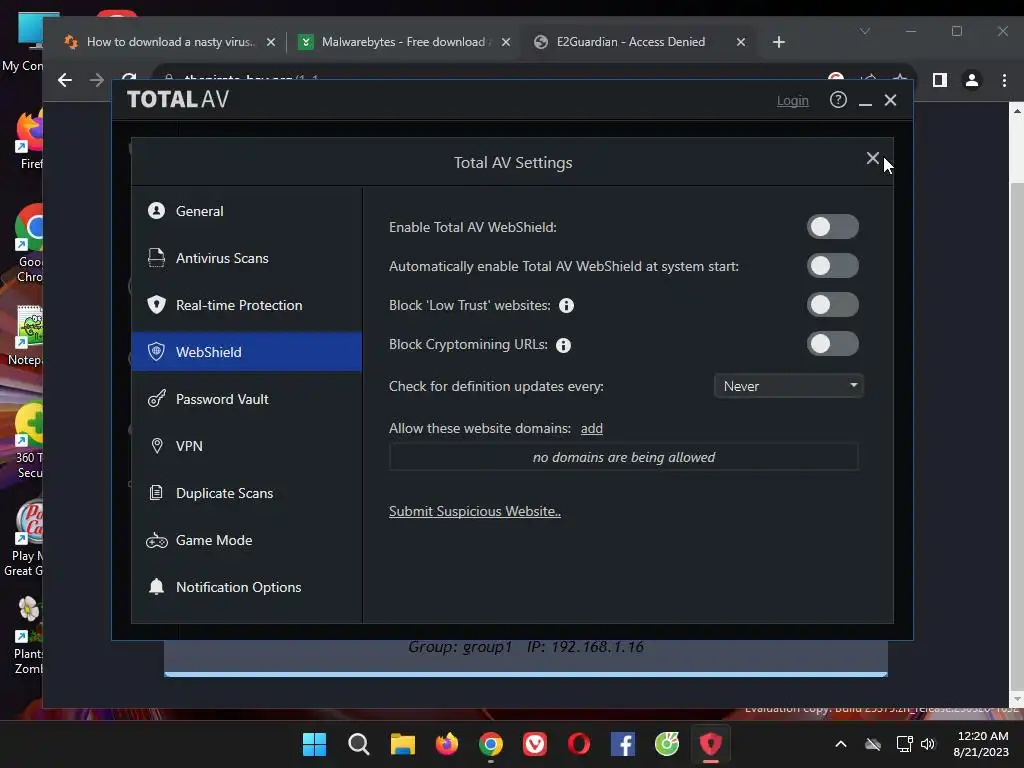The height and width of the screenshot is (768, 1024).
Task: Toggle Enable Total AV WebShield switch
Action: [x=833, y=227]
